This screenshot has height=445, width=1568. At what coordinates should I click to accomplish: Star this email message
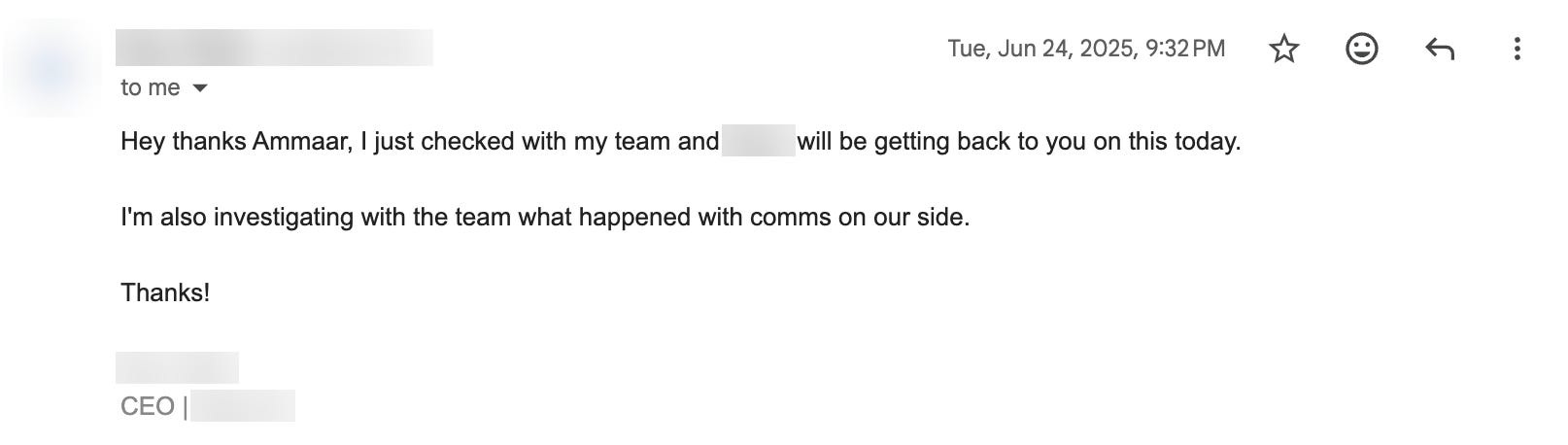click(x=1284, y=49)
